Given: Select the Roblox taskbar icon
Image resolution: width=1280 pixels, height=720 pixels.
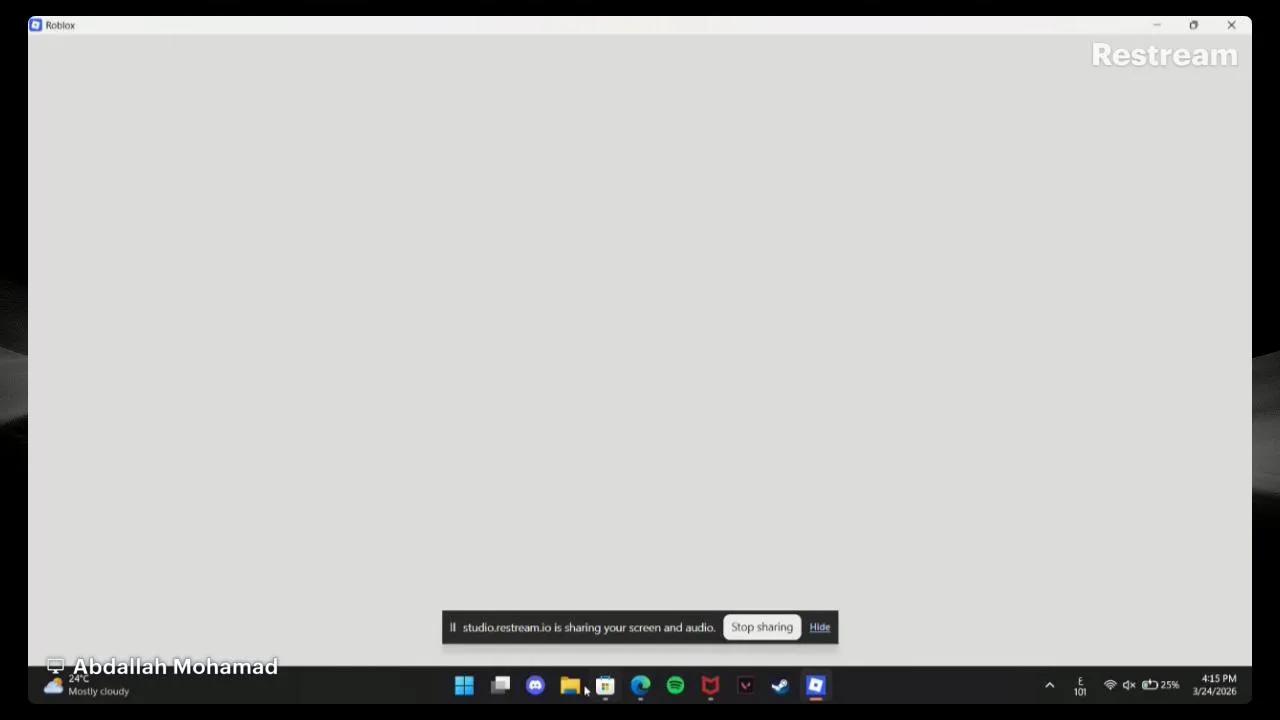Looking at the screenshot, I should (x=815, y=685).
